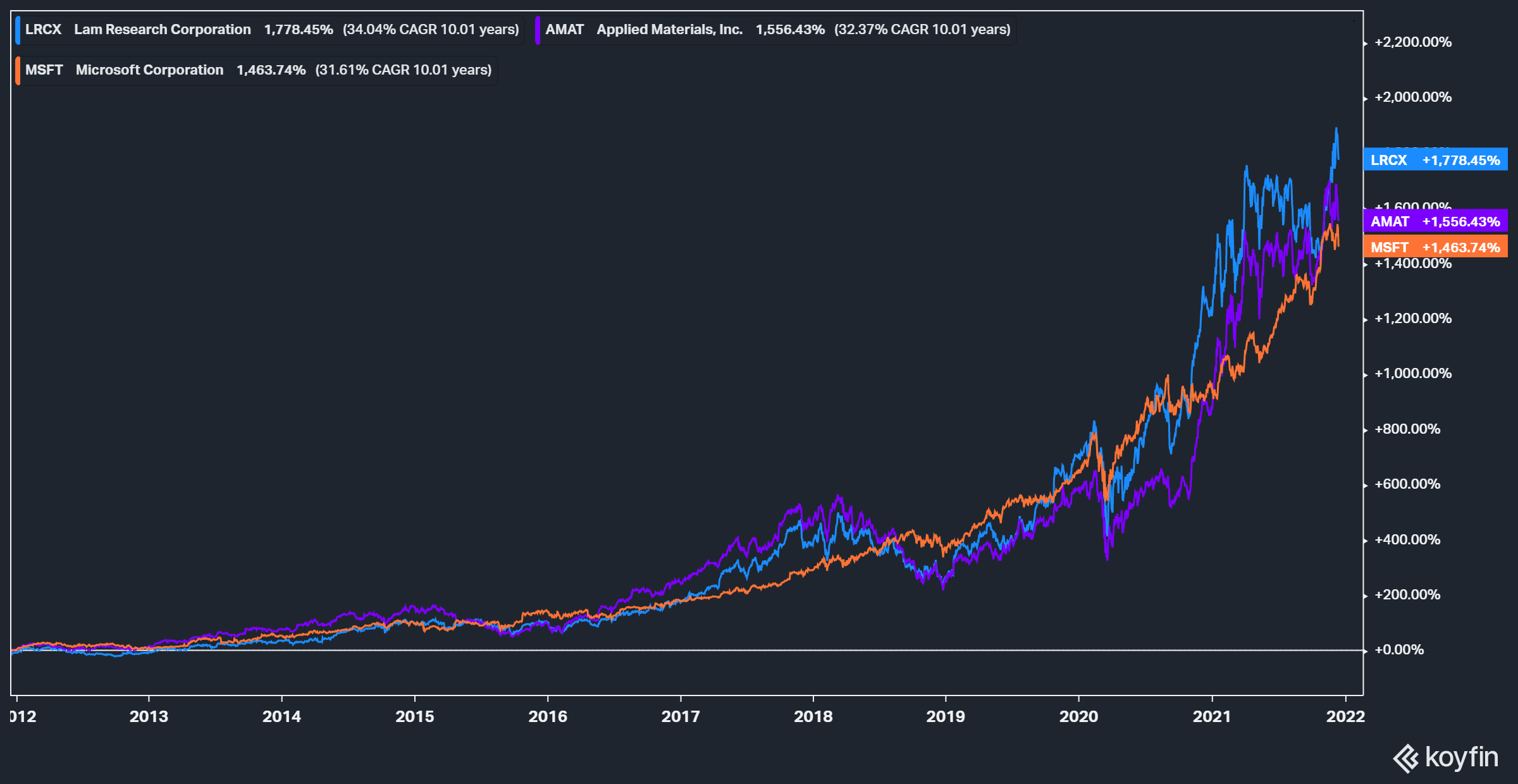Click the +800.00% y-axis label
The width and height of the screenshot is (1518, 784).
1407,429
